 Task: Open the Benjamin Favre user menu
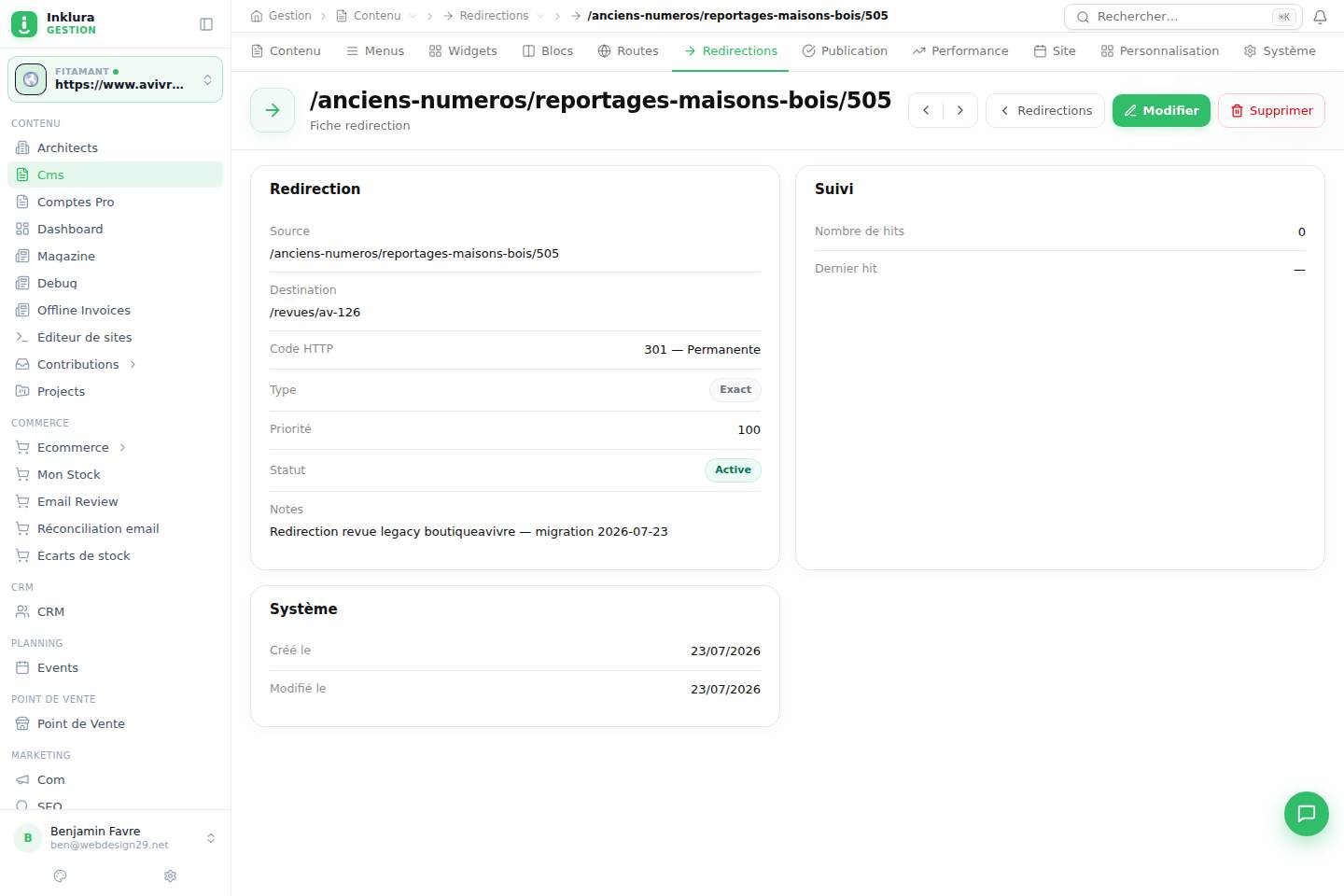pos(116,837)
